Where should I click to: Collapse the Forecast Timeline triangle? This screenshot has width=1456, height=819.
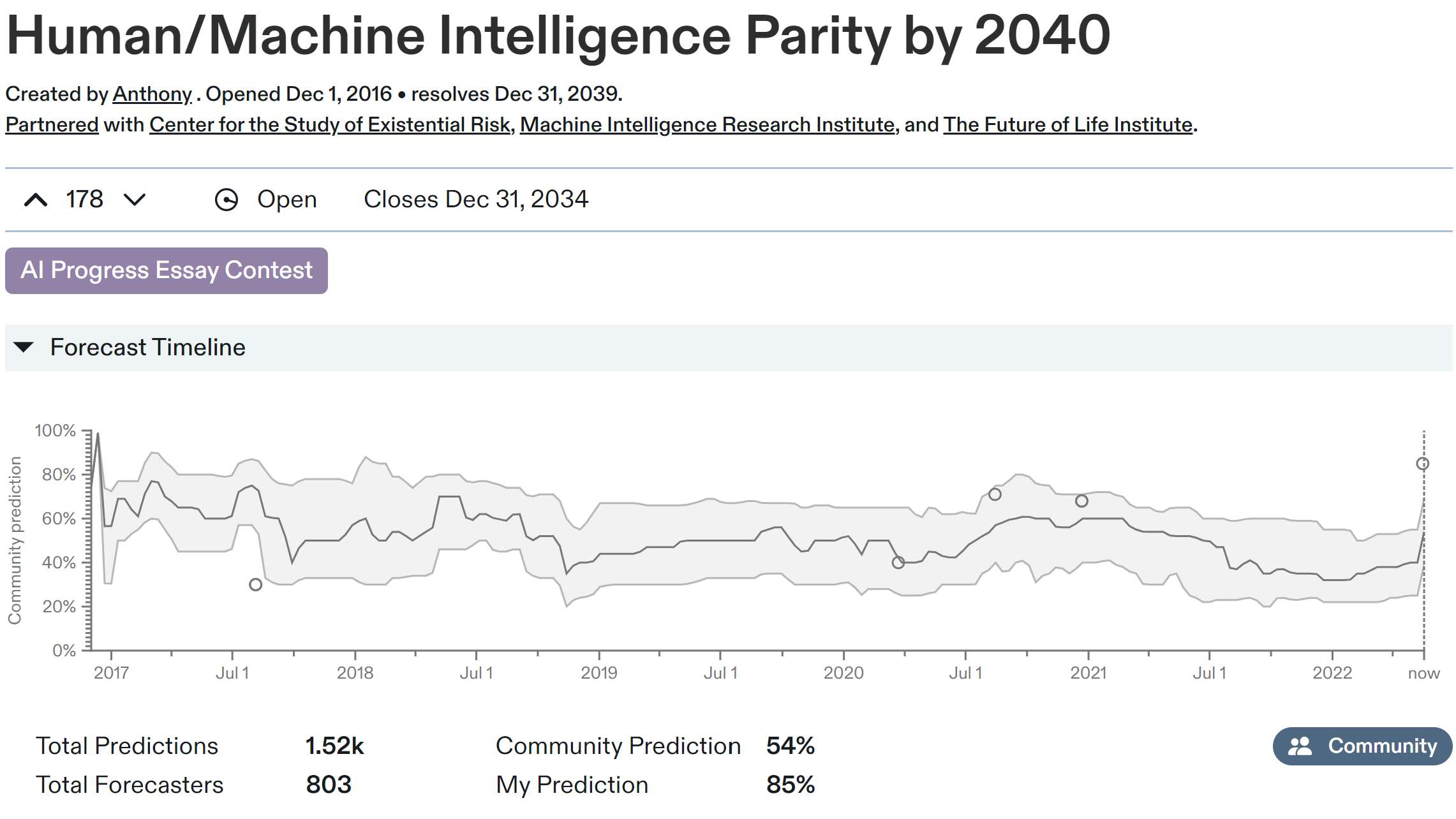point(24,348)
